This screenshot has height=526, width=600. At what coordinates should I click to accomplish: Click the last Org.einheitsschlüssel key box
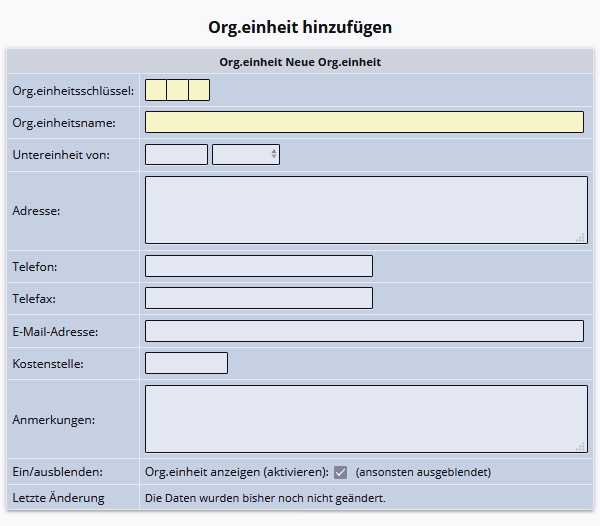pyautogui.click(x=199, y=90)
